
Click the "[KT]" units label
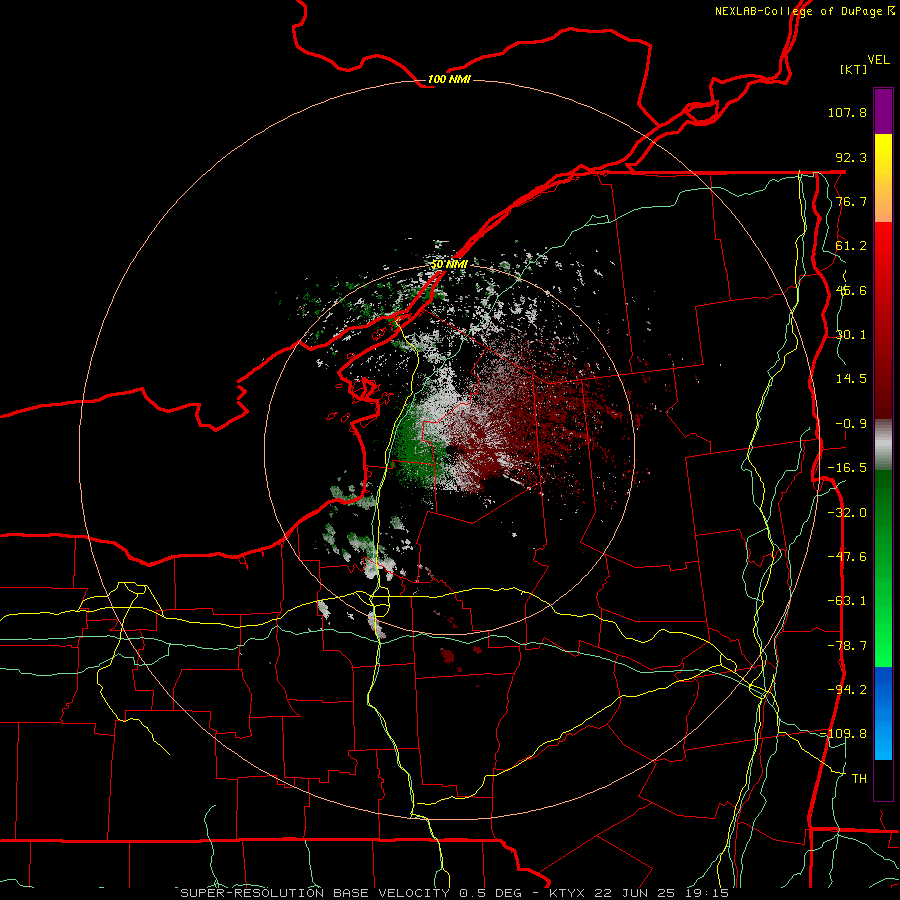point(854,69)
